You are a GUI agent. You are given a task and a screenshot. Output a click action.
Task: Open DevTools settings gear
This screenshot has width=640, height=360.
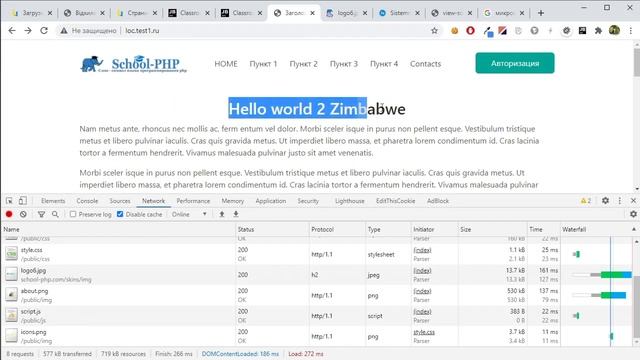coord(605,200)
